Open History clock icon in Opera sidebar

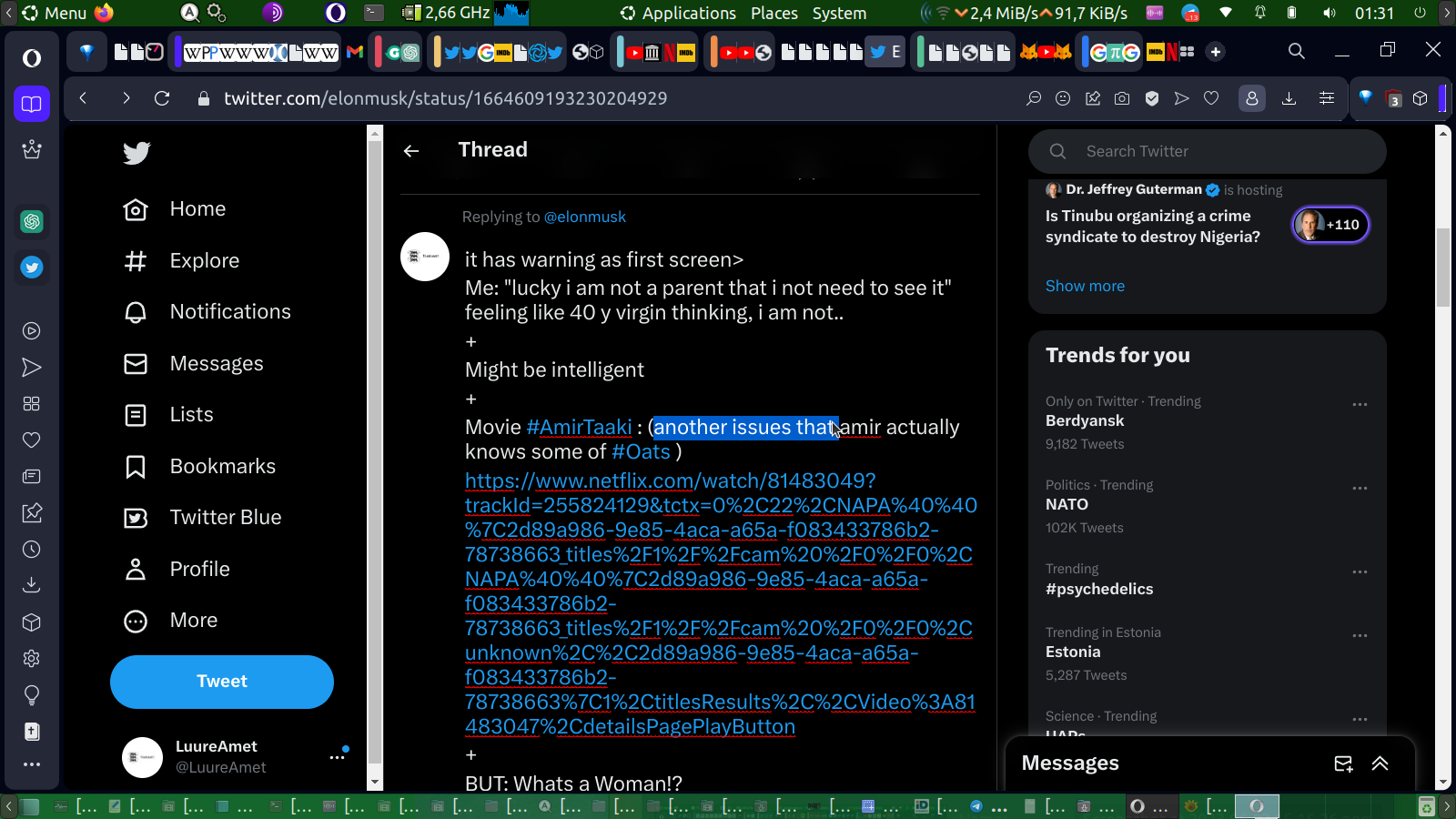[32, 550]
